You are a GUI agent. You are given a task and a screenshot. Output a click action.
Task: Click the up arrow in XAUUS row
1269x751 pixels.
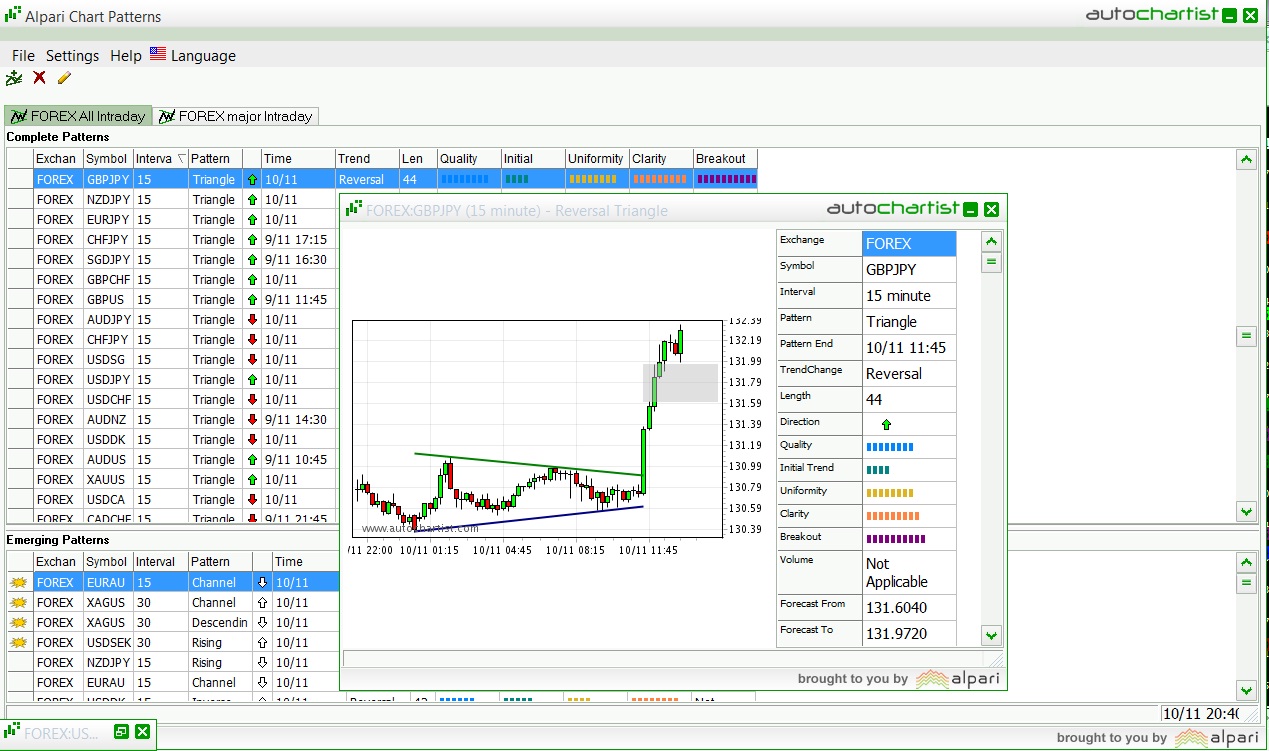click(x=252, y=480)
